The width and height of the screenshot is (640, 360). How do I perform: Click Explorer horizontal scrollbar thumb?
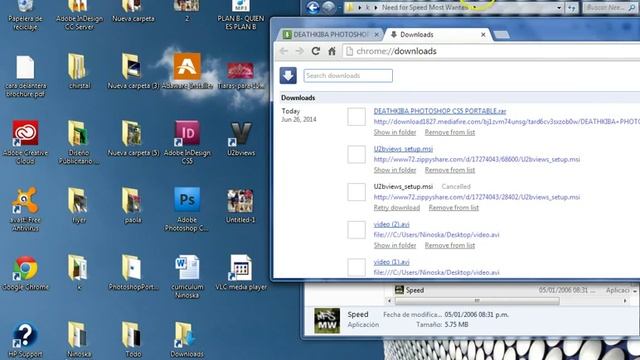click(477, 301)
